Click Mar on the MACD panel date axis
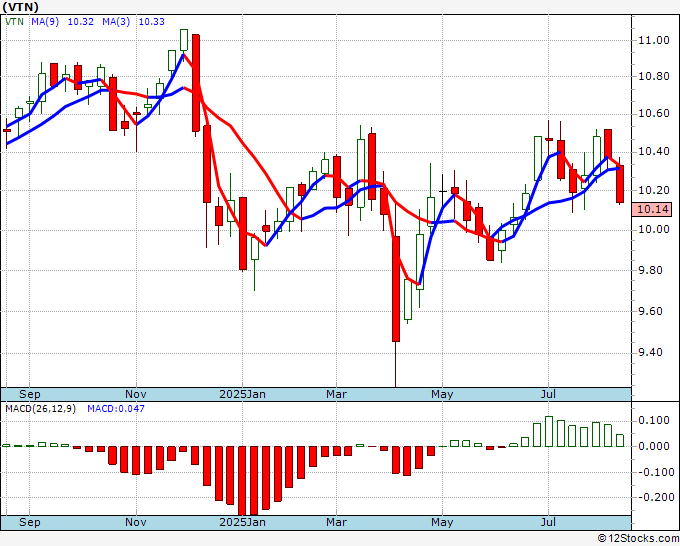Image resolution: width=680 pixels, height=546 pixels. pos(337,522)
